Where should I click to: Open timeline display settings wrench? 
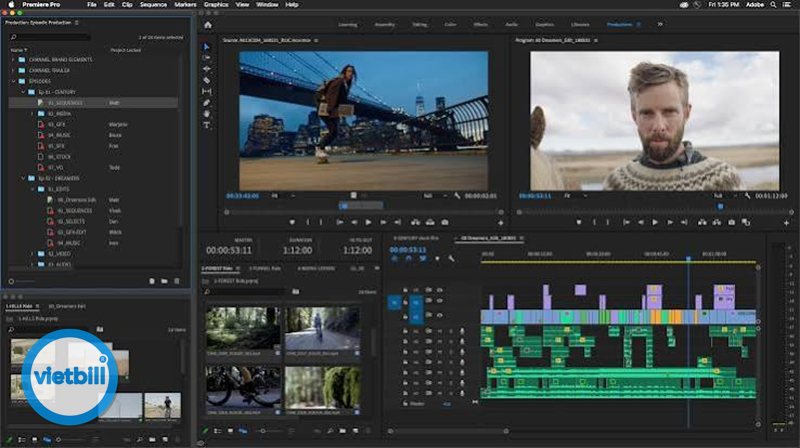(x=451, y=259)
